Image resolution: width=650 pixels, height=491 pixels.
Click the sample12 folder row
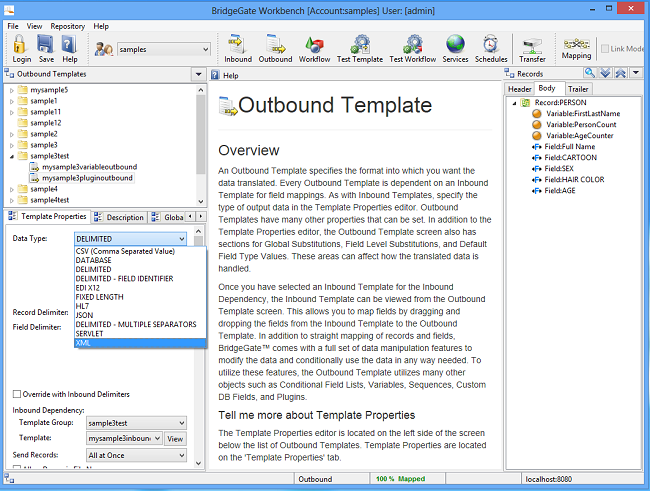(x=40, y=123)
